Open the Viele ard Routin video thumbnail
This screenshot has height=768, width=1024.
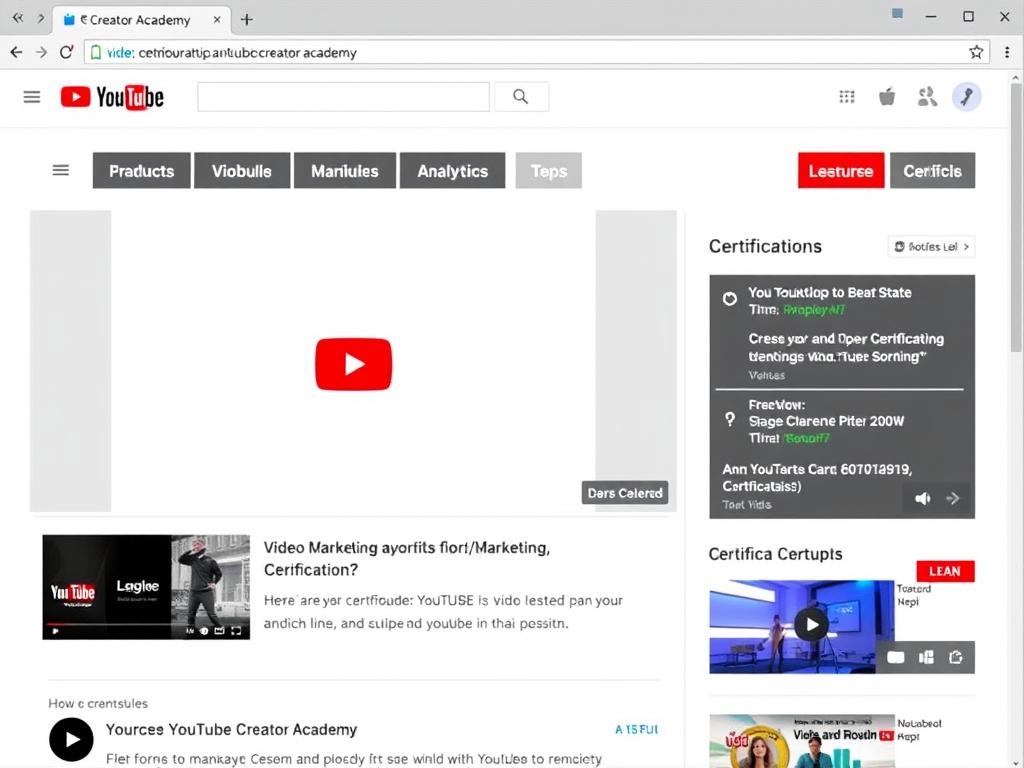pos(802,741)
